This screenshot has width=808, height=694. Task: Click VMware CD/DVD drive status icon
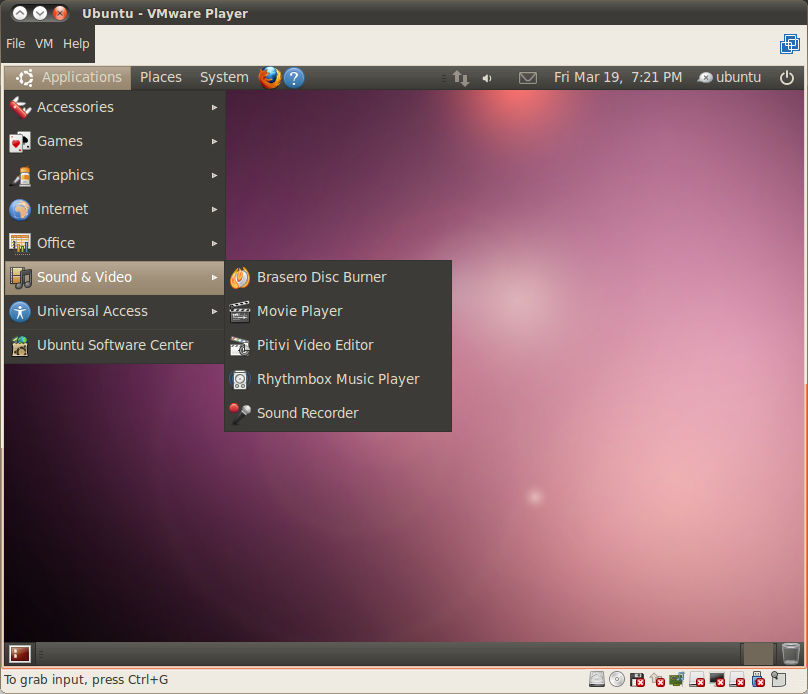click(x=617, y=680)
